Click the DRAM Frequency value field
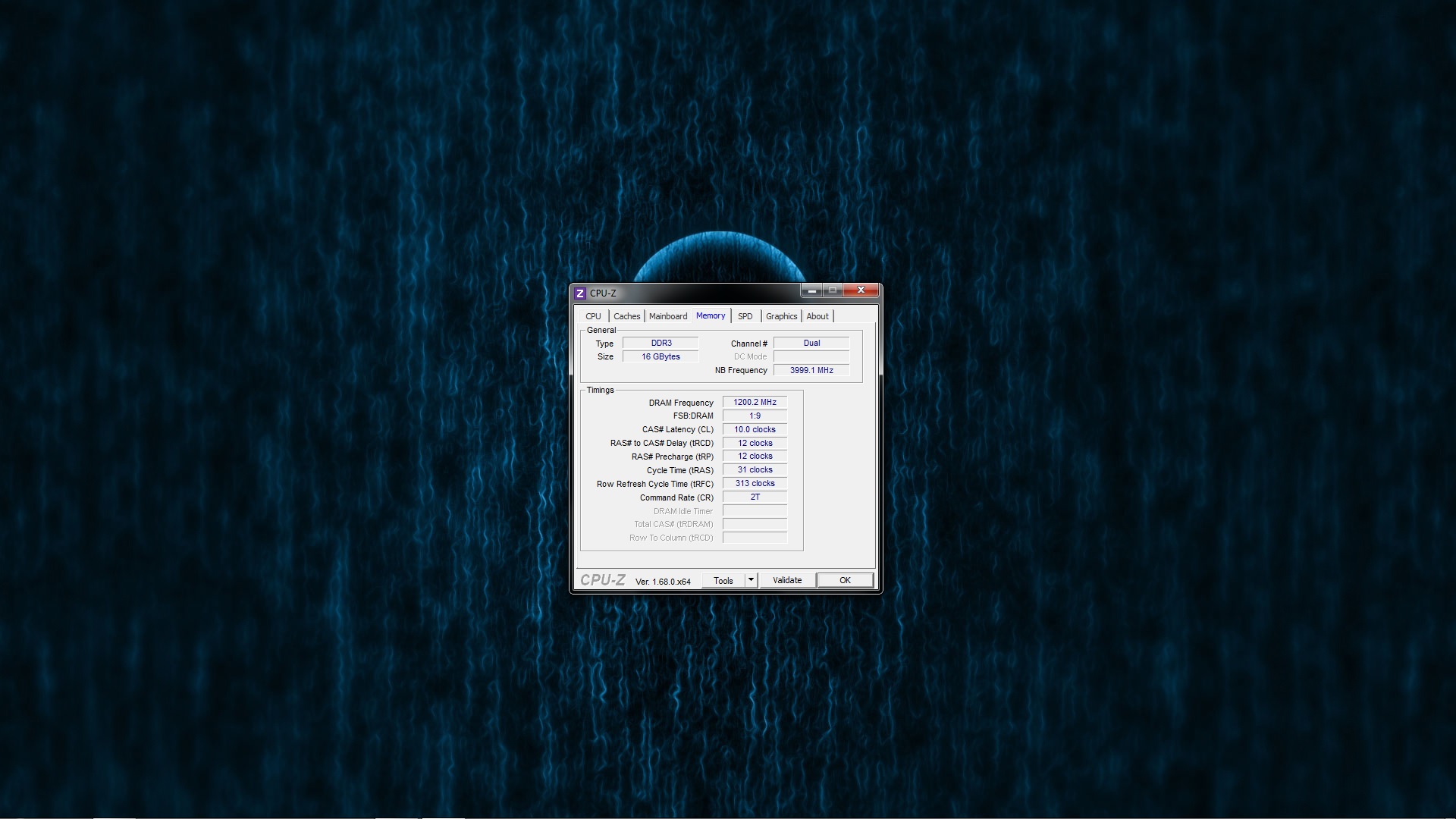1456x819 pixels. click(755, 403)
